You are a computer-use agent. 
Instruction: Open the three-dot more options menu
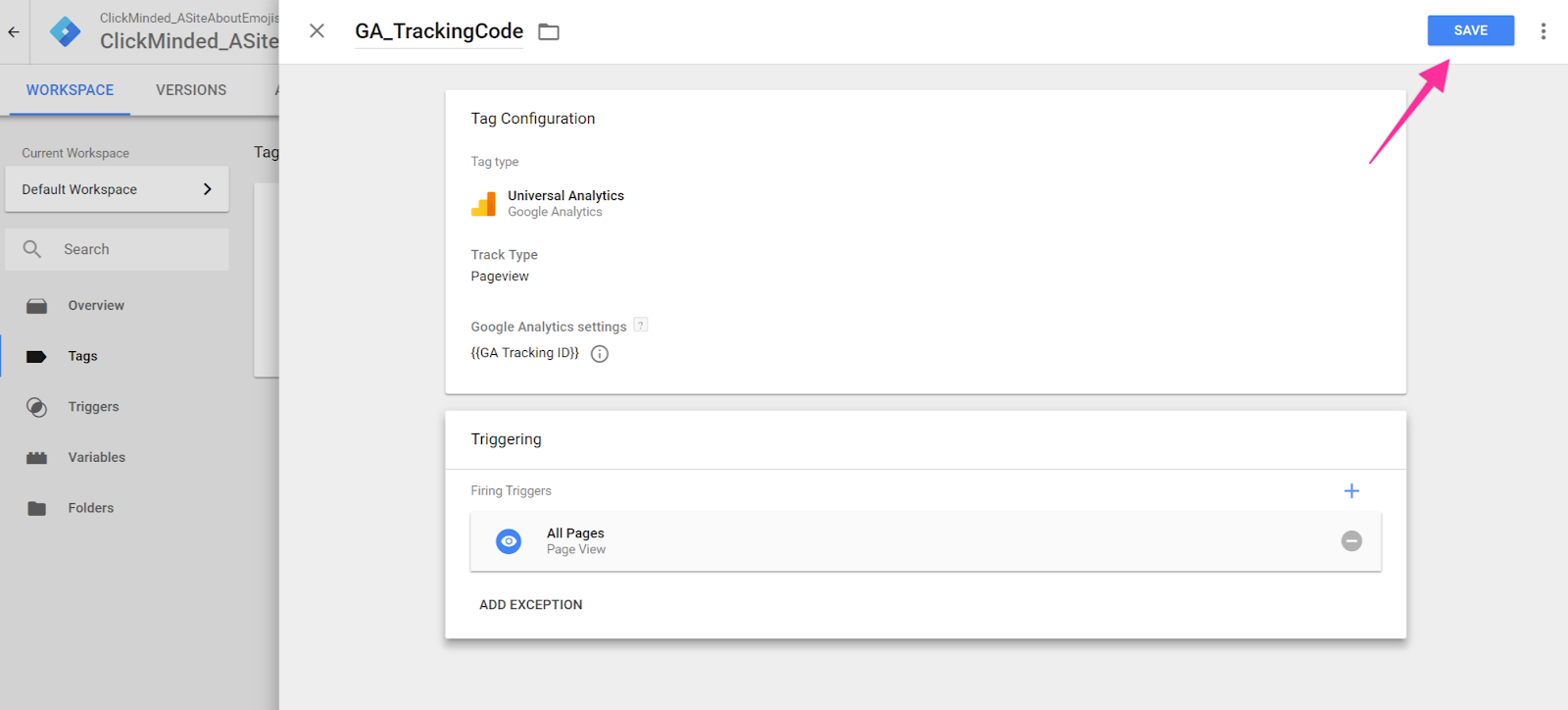1543,31
